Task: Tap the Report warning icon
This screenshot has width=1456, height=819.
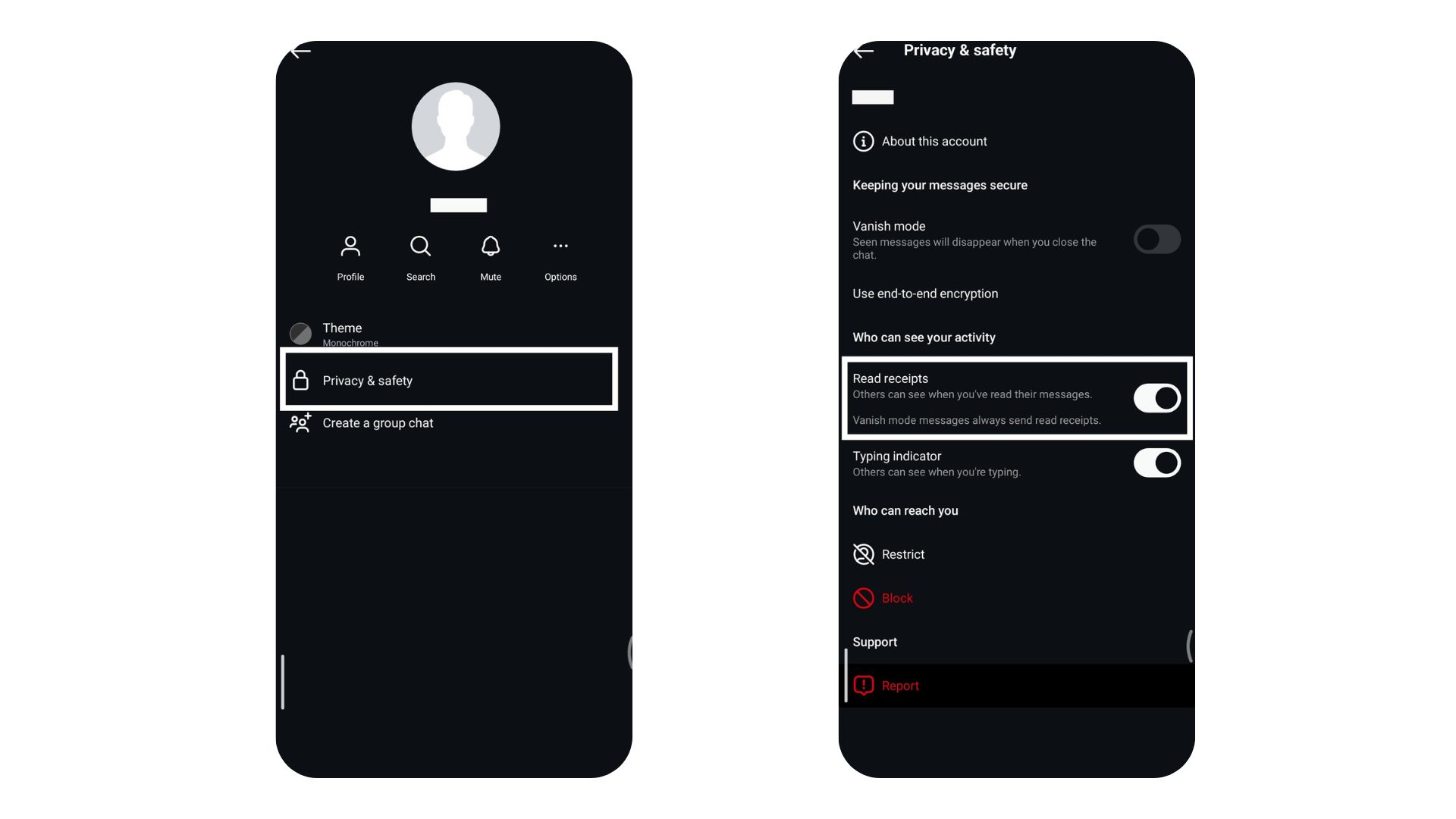Action: click(x=862, y=686)
